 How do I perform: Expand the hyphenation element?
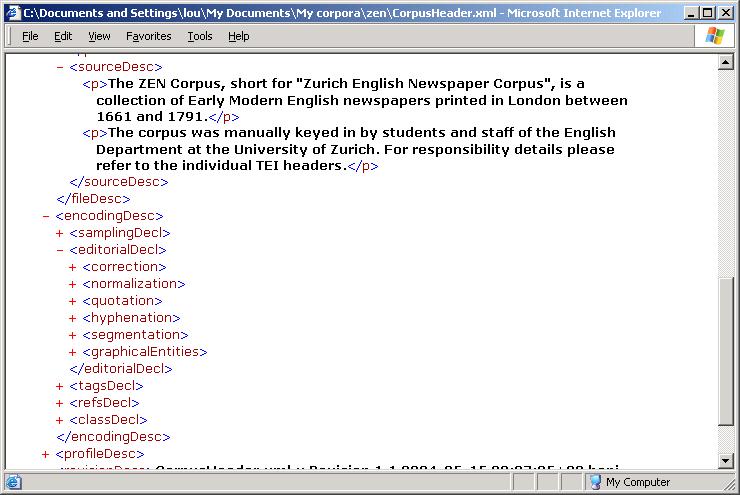pos(73,318)
